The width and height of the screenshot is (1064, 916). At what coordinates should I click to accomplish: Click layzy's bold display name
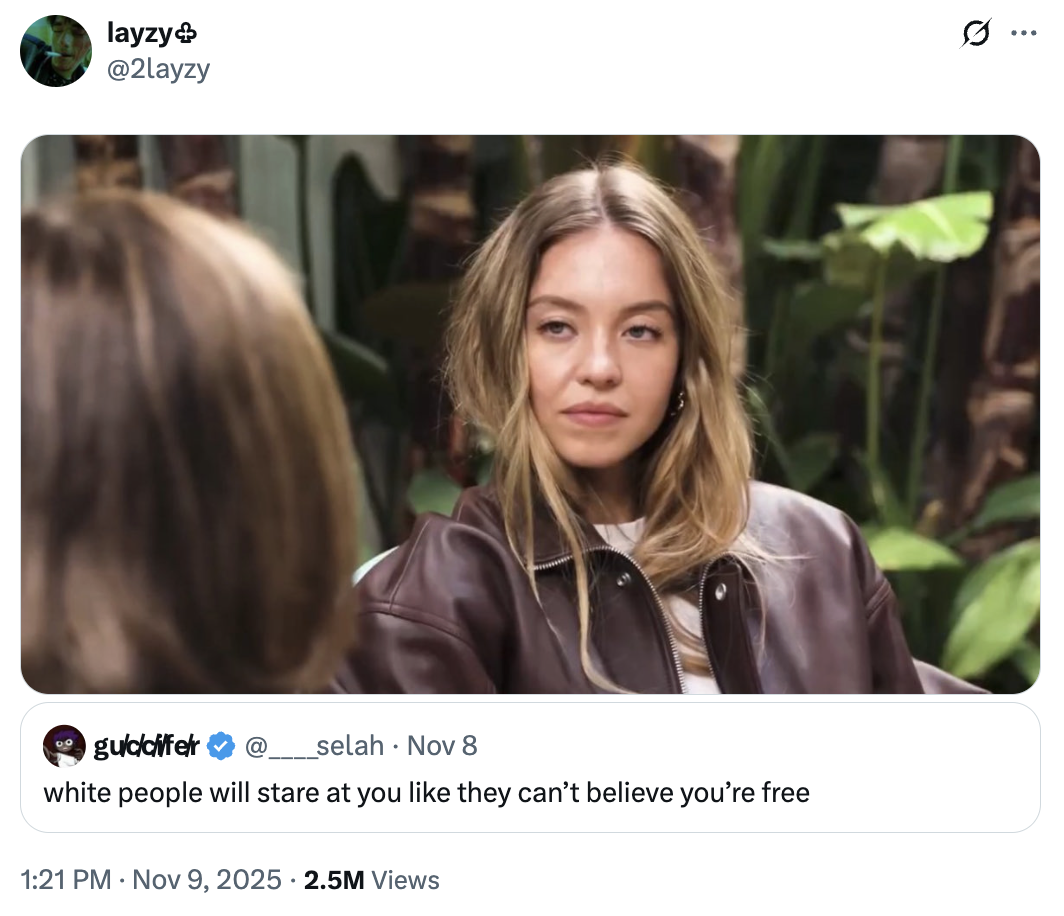pos(140,31)
